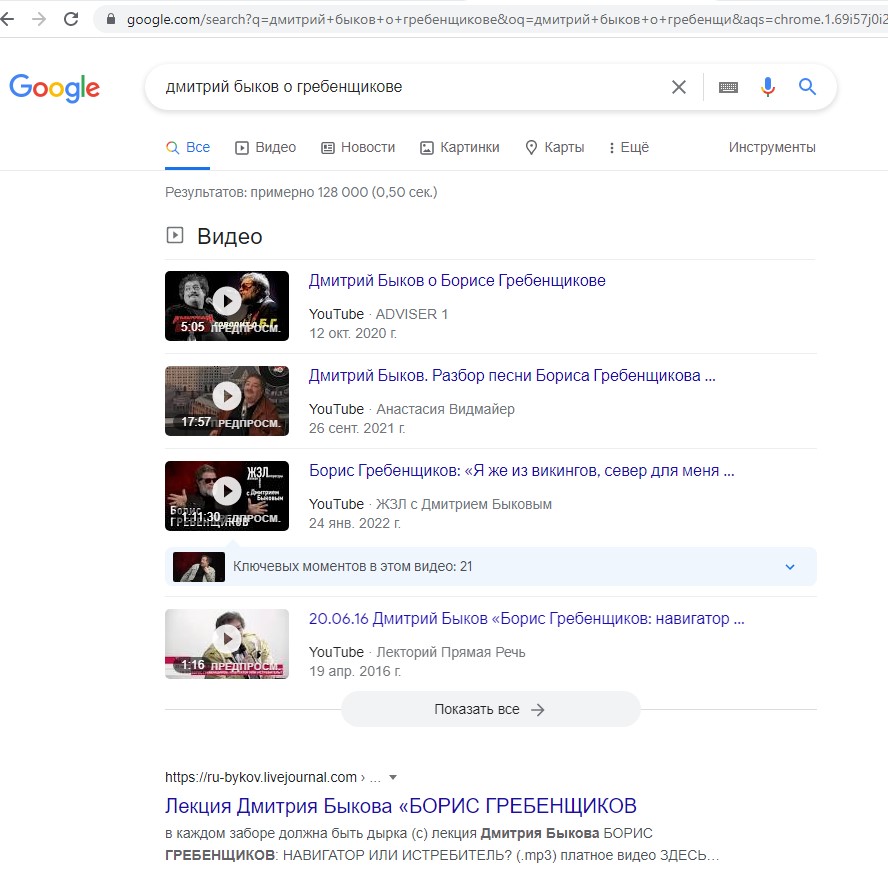888x896 pixels.
Task: Open the Карты tab
Action: pyautogui.click(x=555, y=147)
